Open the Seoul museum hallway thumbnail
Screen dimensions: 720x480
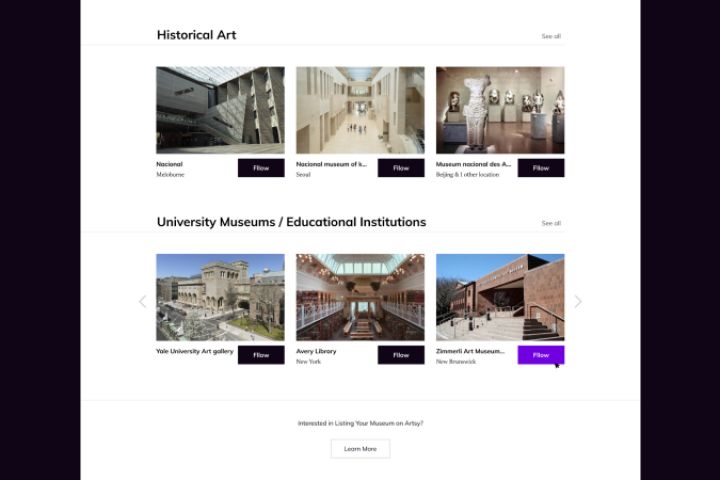tap(360, 110)
